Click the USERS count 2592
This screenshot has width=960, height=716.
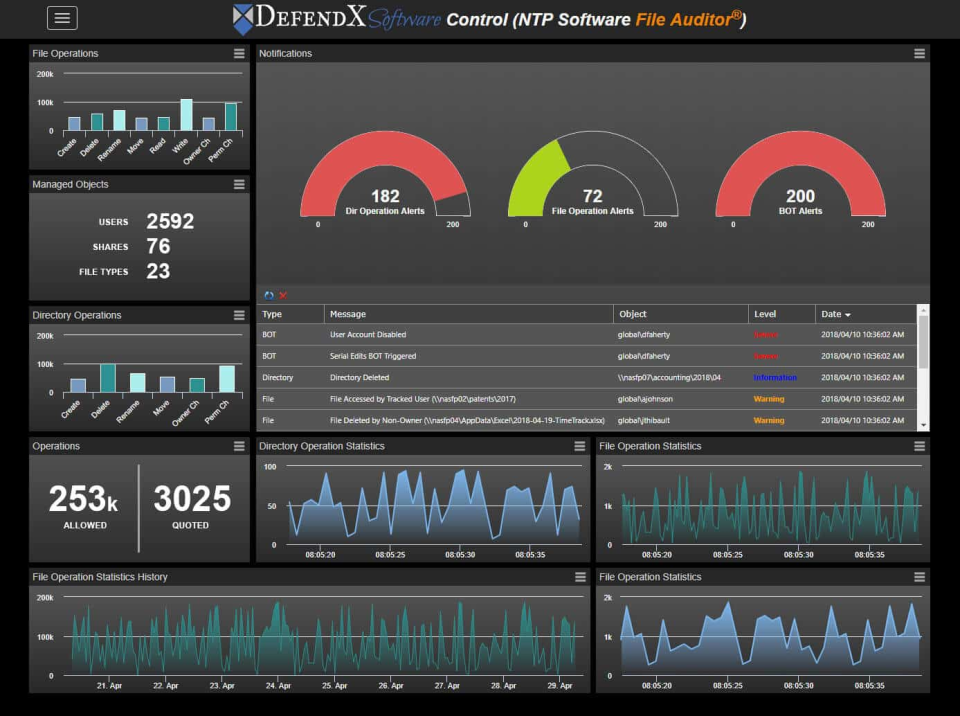170,221
